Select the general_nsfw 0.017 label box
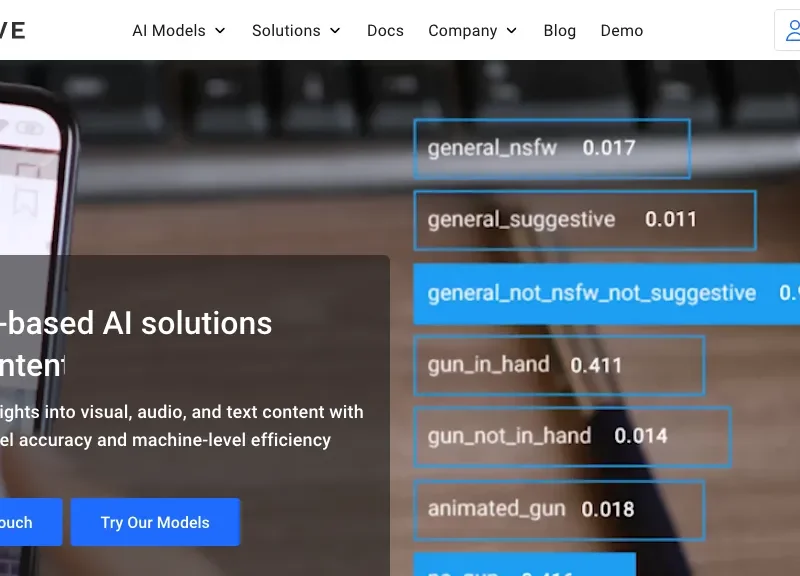The height and width of the screenshot is (576, 800). click(x=552, y=148)
